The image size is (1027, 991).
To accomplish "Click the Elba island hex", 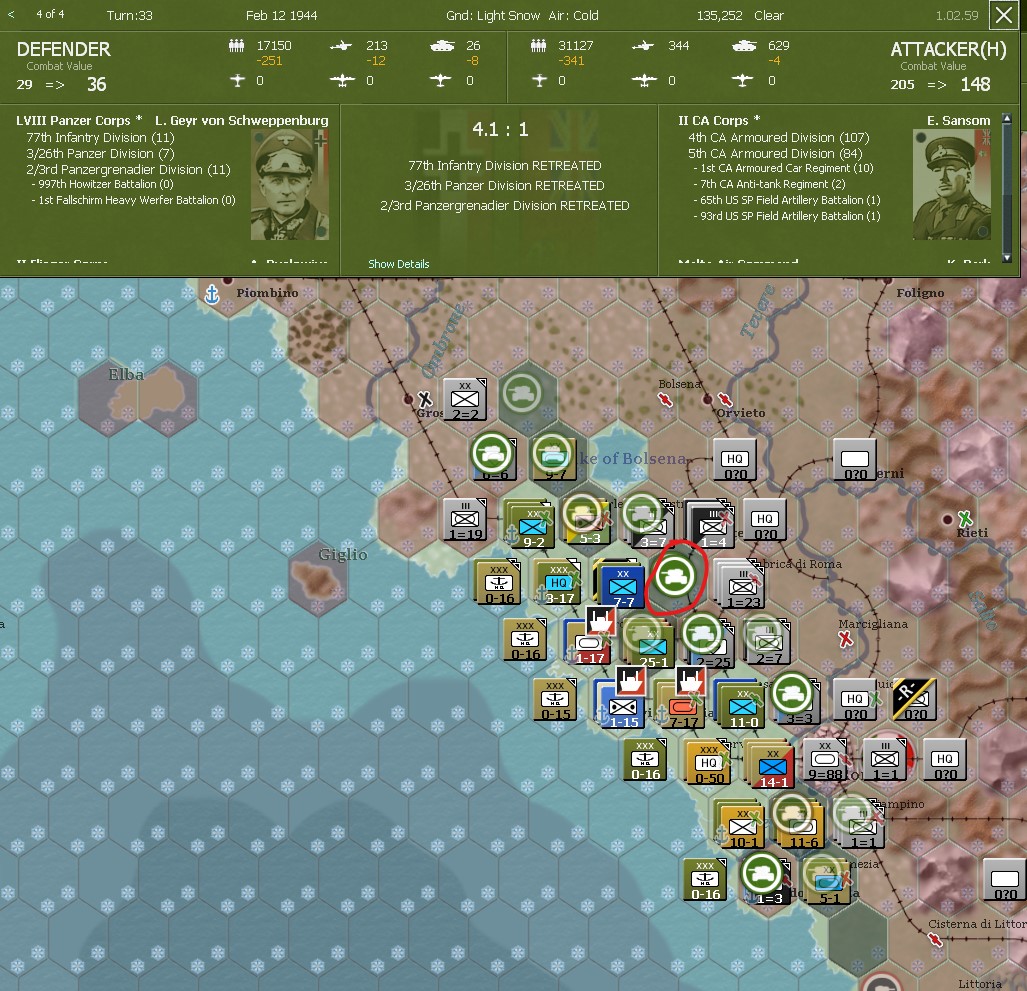I will click(x=138, y=398).
